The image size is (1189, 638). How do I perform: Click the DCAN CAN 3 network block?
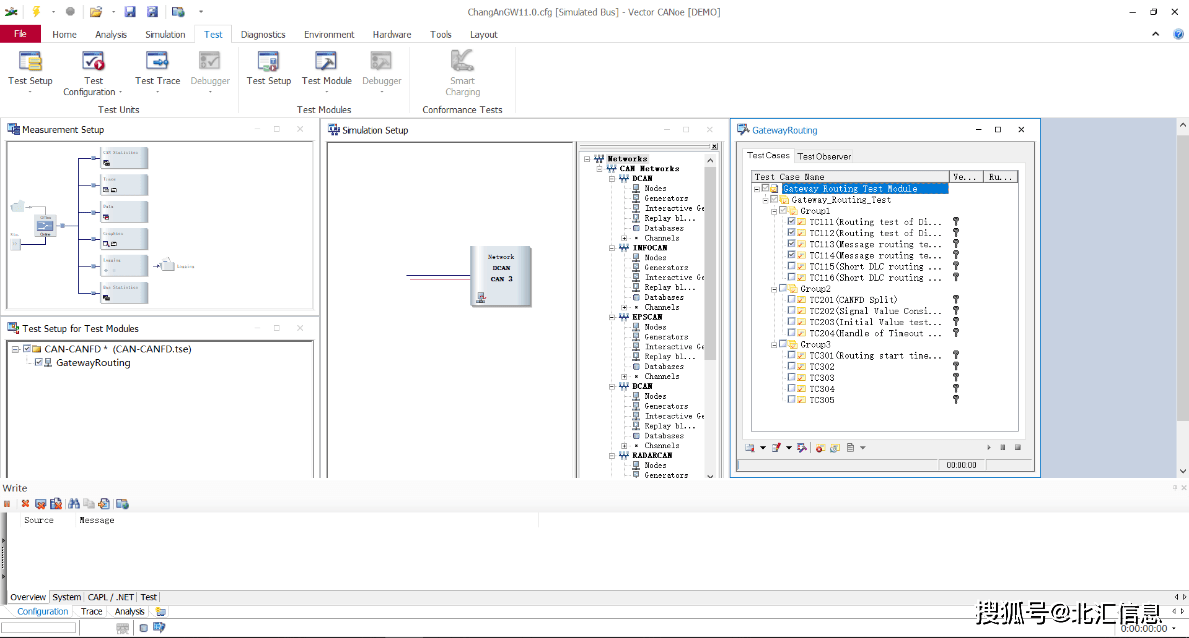tap(501, 276)
